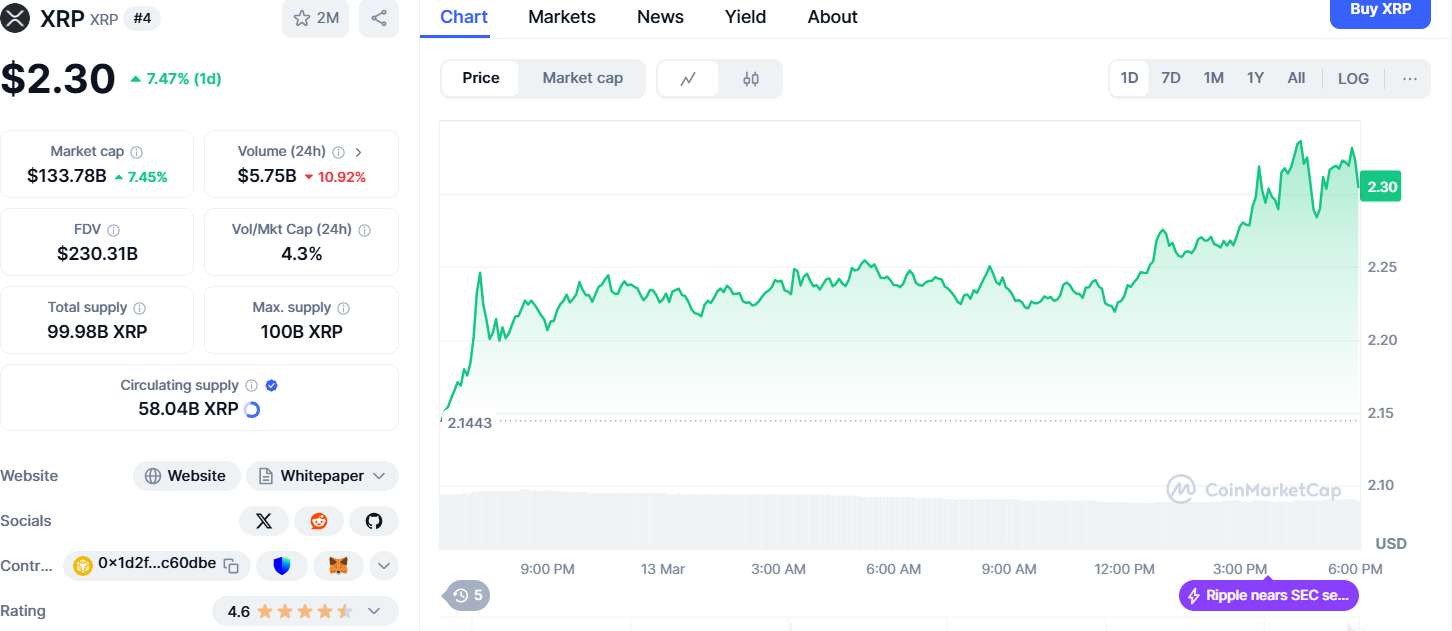Open the Reddit social link
1452x631 pixels.
tap(319, 521)
